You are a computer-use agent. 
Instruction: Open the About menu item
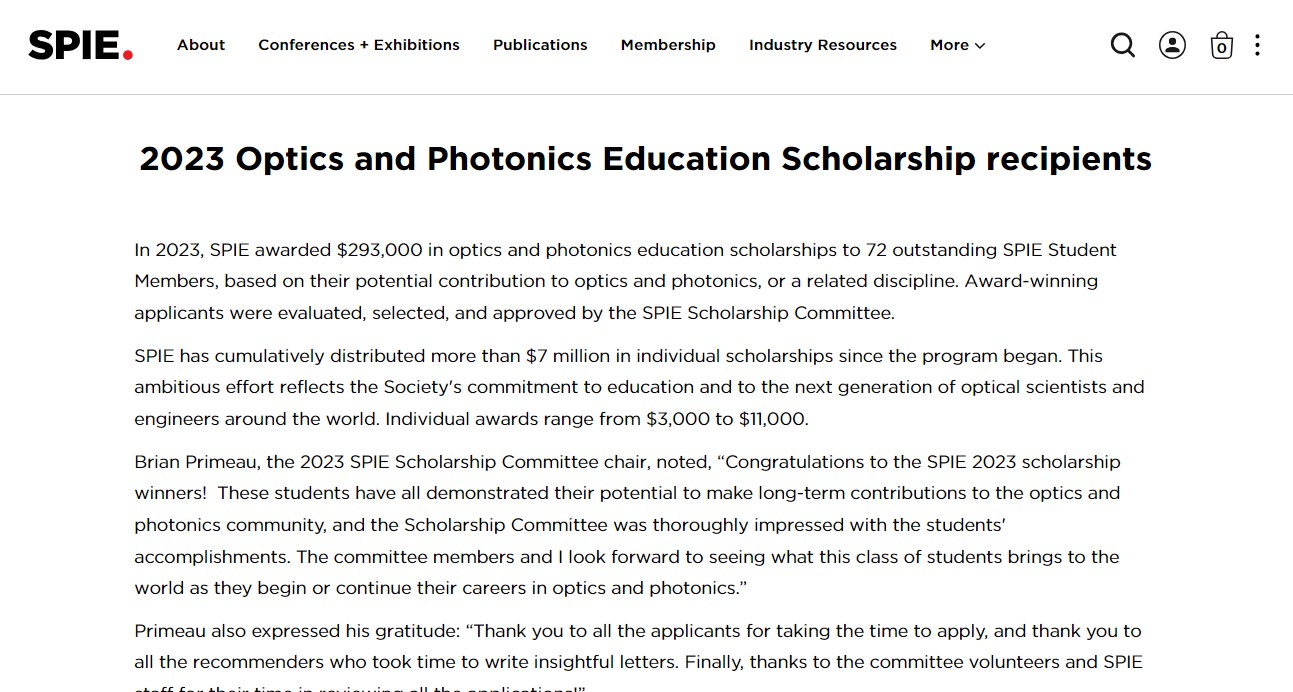pos(201,45)
